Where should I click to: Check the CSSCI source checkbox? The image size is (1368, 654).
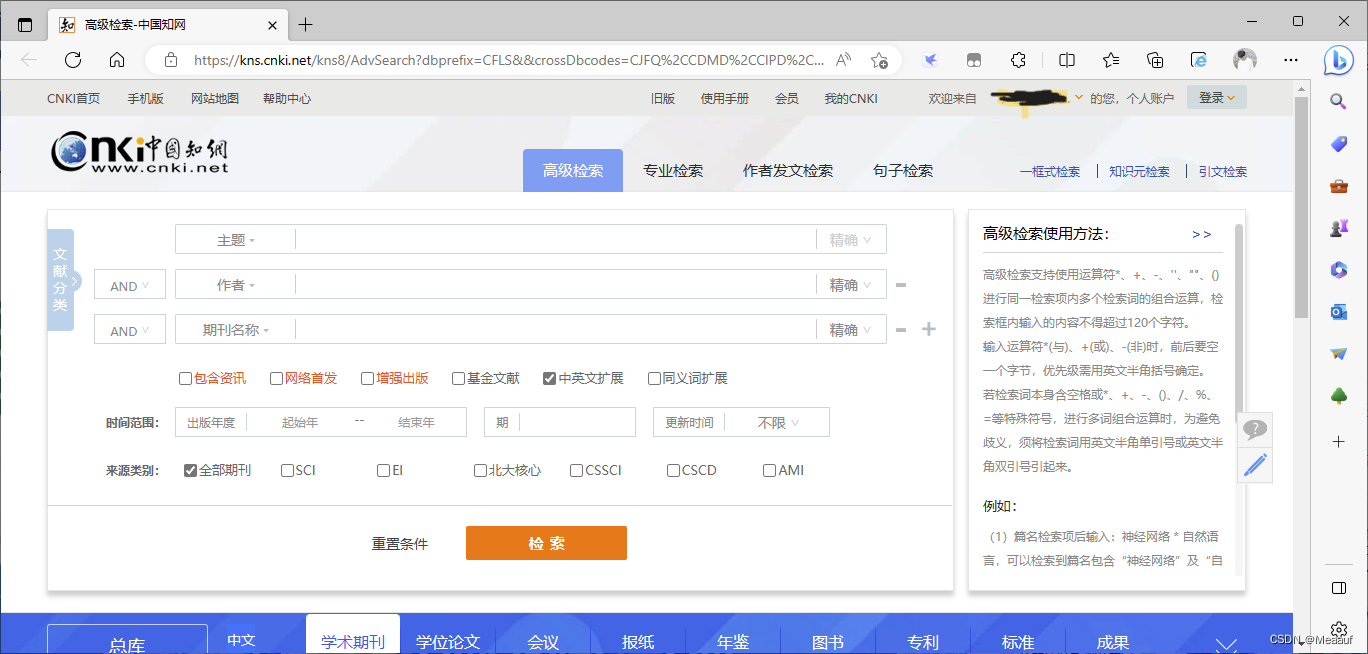(576, 470)
